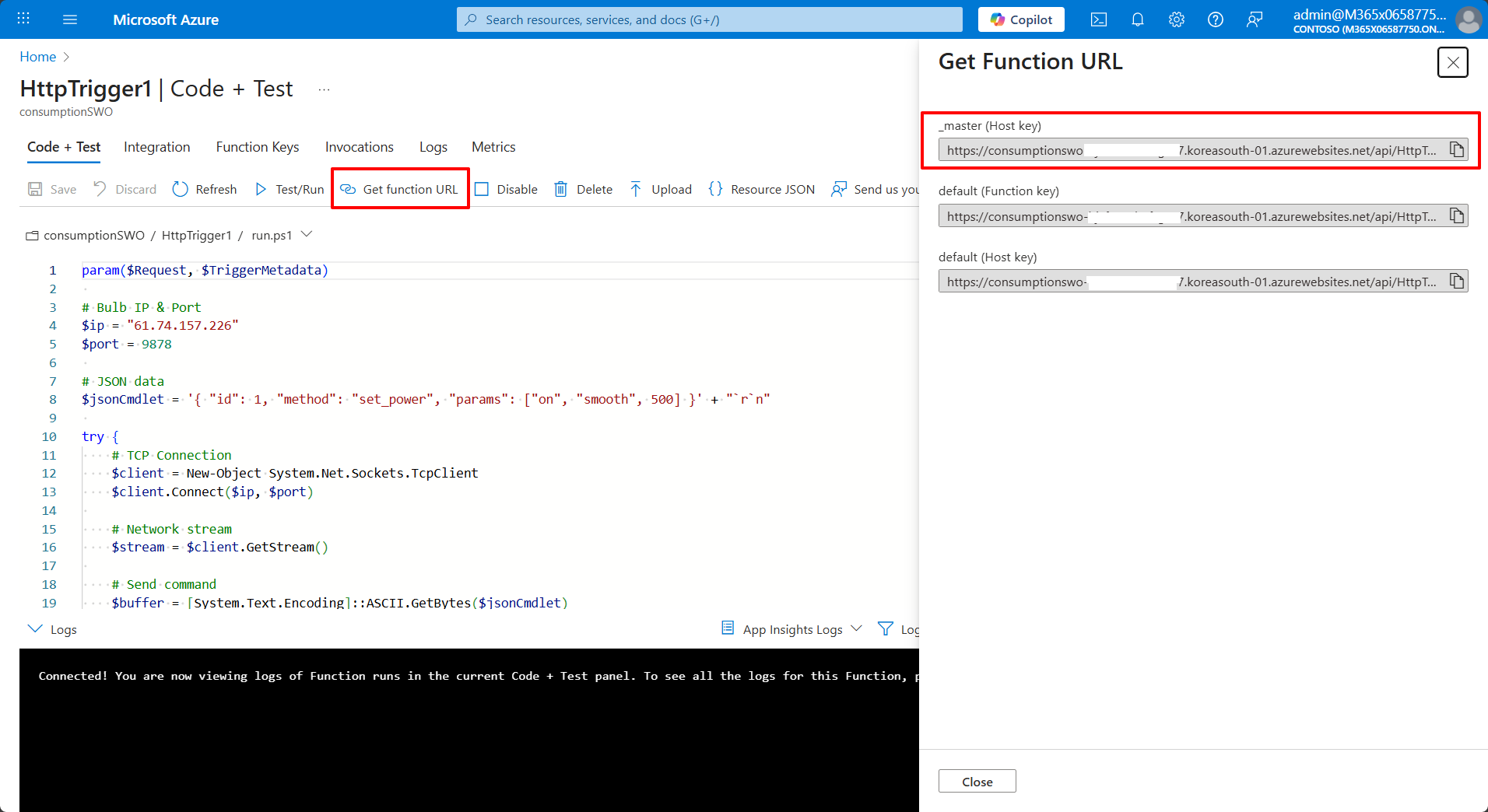
Task: Switch to the Invocations tab
Action: click(360, 147)
